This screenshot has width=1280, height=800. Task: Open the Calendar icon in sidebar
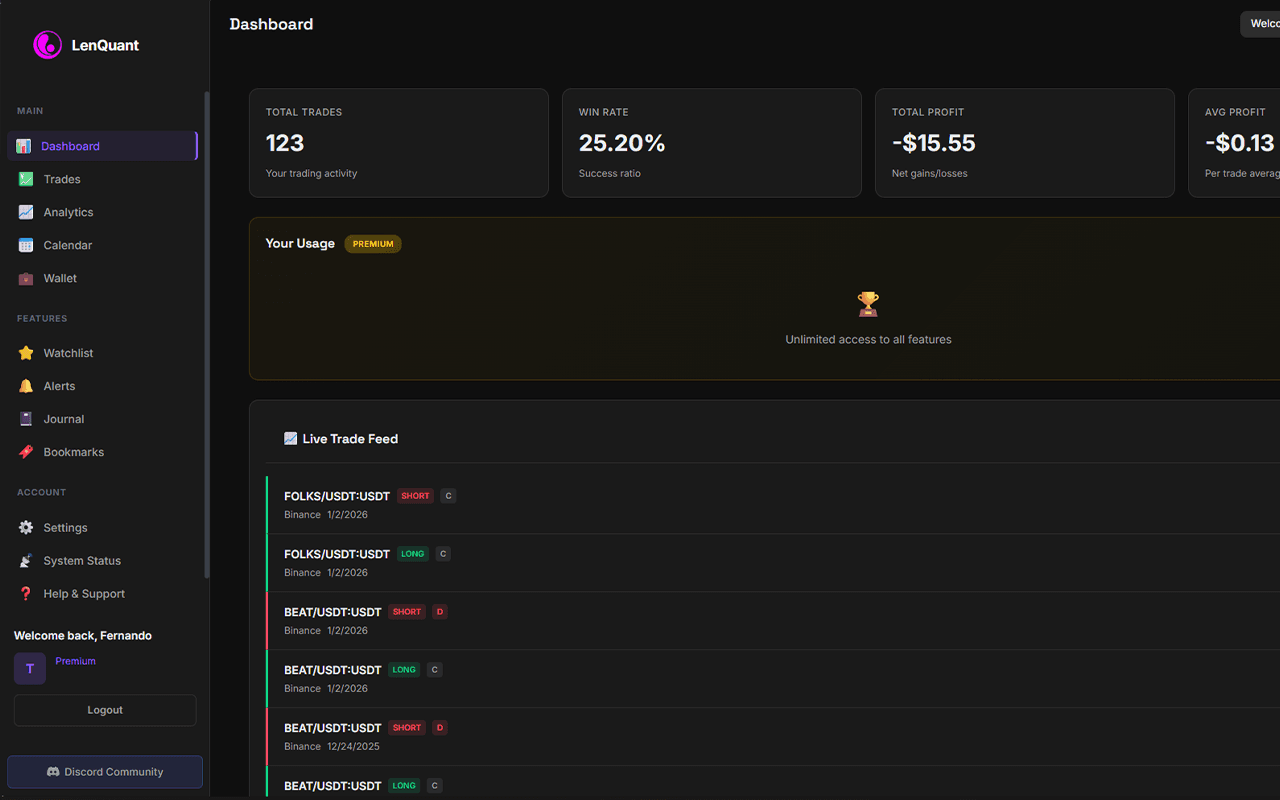[23, 244]
